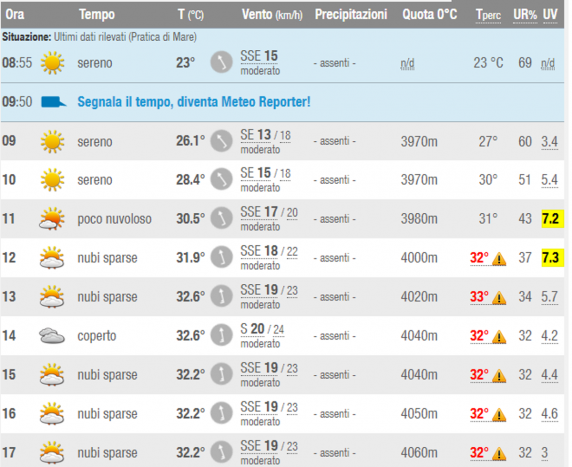Click the scattered clouds icon at hour 17

click(x=52, y=452)
